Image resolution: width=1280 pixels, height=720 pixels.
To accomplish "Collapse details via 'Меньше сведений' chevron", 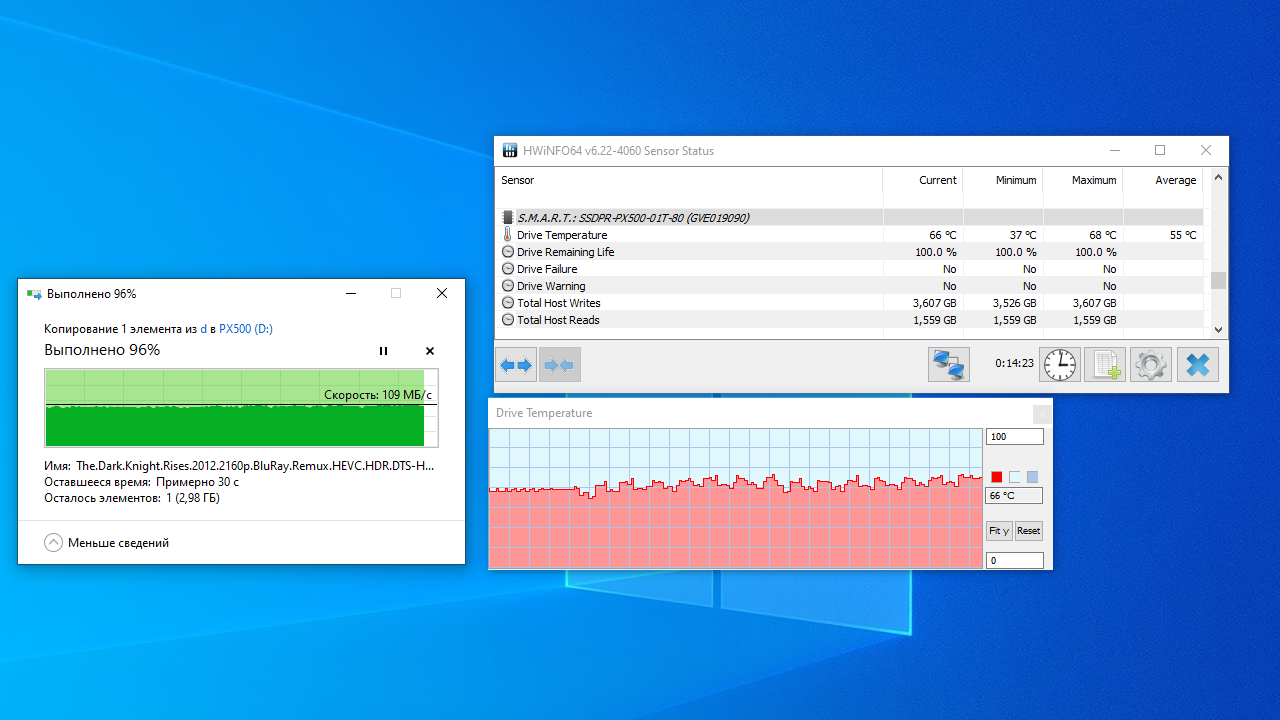I will (x=53, y=542).
